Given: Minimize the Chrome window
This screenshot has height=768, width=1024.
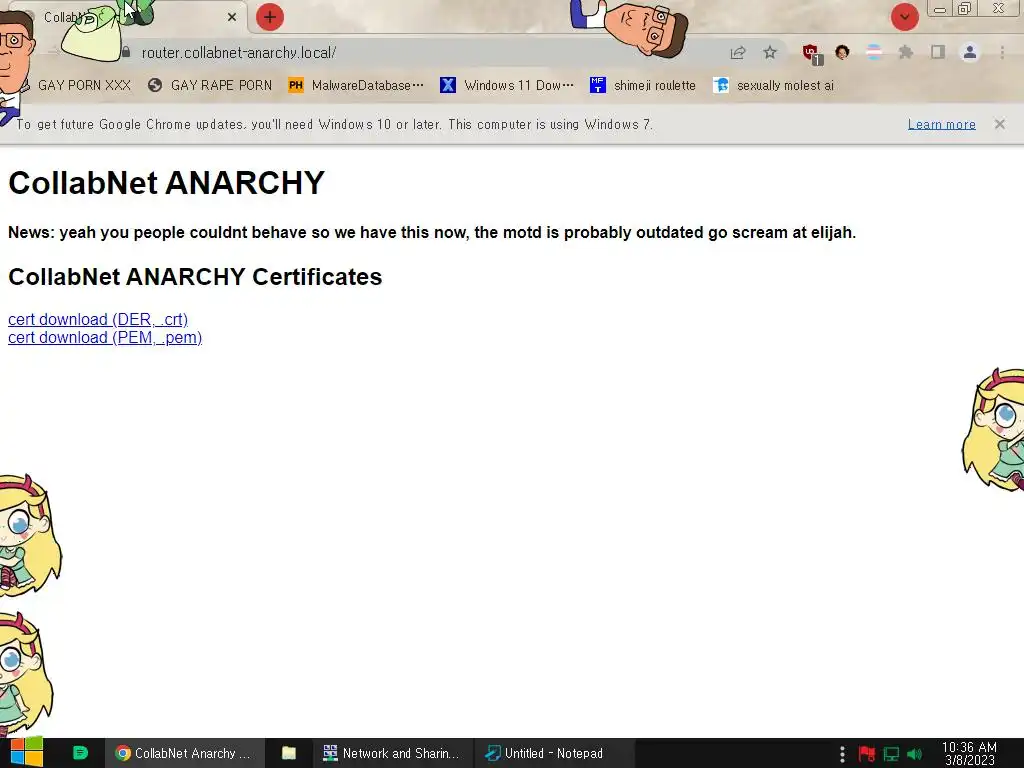Looking at the screenshot, I should 940,9.
